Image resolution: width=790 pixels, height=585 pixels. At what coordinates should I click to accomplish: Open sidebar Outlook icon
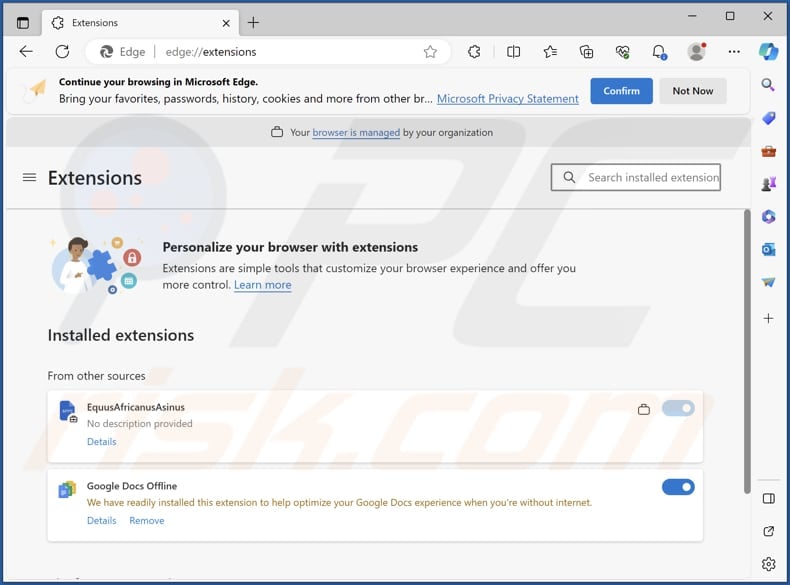point(768,249)
